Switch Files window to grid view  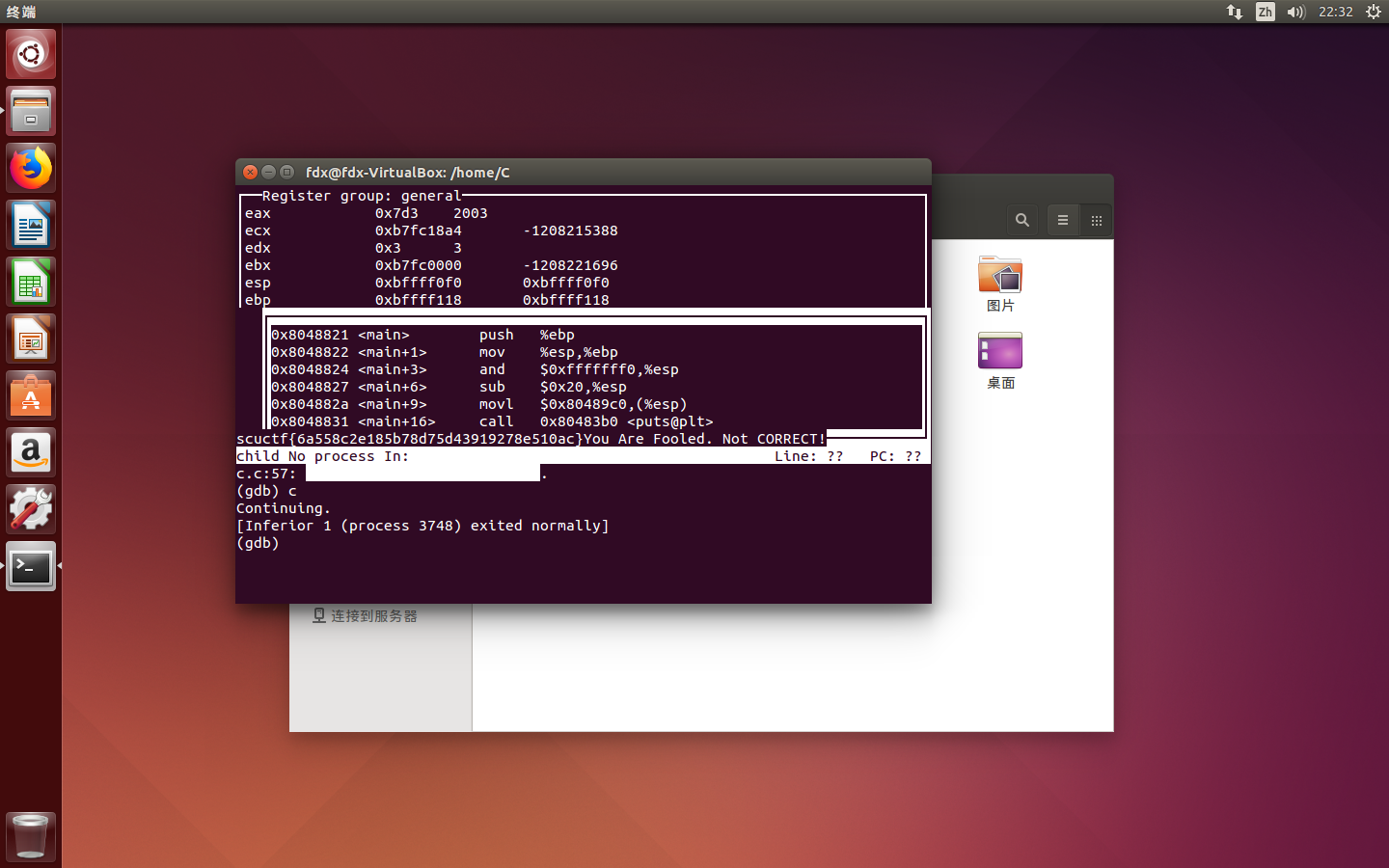tap(1097, 220)
